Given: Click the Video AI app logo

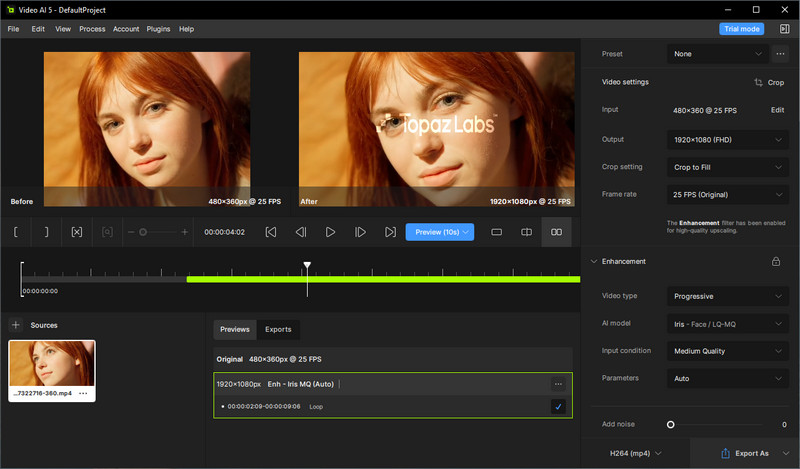Looking at the screenshot, I should point(11,10).
